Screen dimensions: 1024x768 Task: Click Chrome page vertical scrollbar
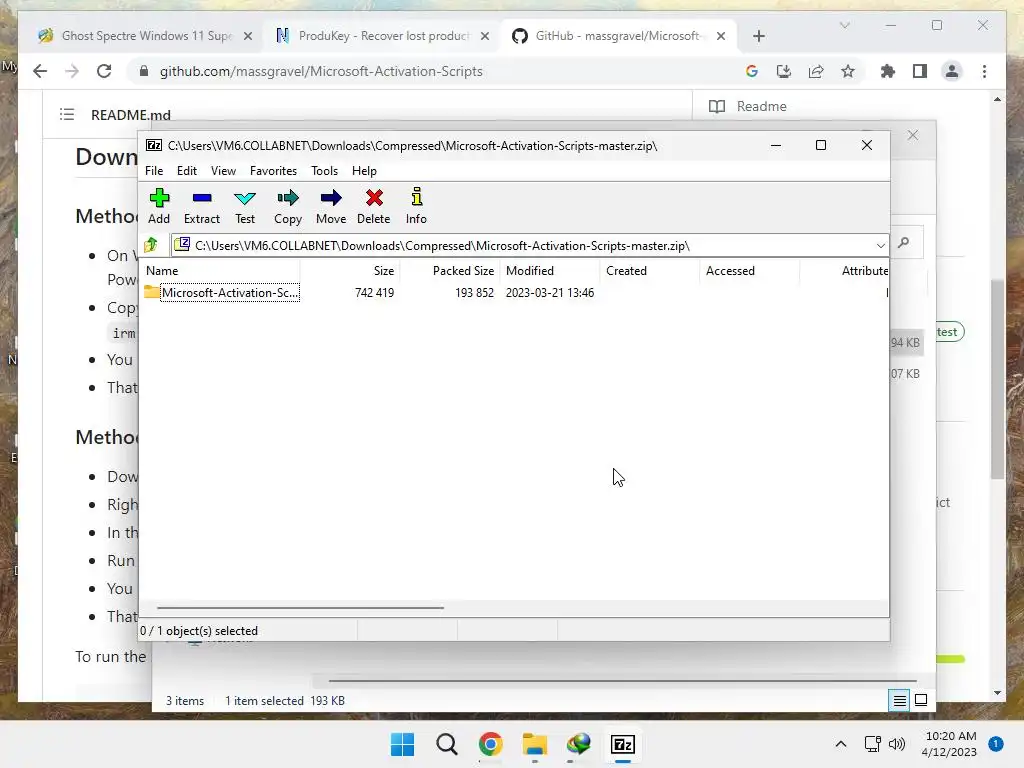[997, 379]
